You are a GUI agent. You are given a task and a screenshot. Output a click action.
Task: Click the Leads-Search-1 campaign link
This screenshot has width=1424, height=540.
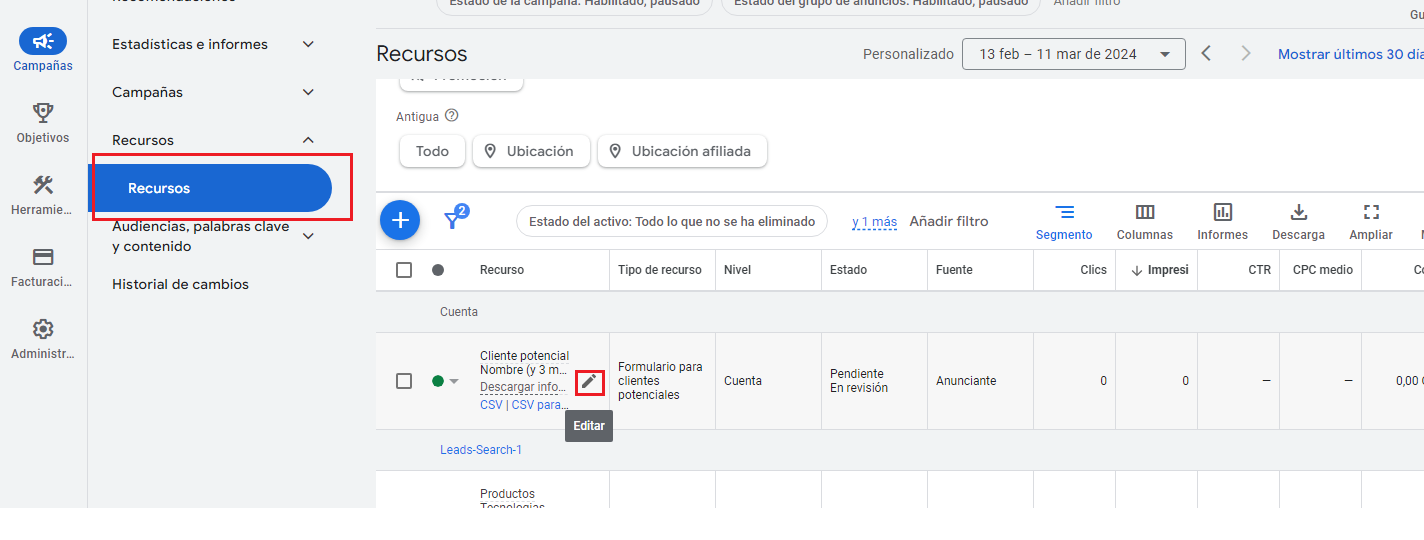tap(481, 450)
